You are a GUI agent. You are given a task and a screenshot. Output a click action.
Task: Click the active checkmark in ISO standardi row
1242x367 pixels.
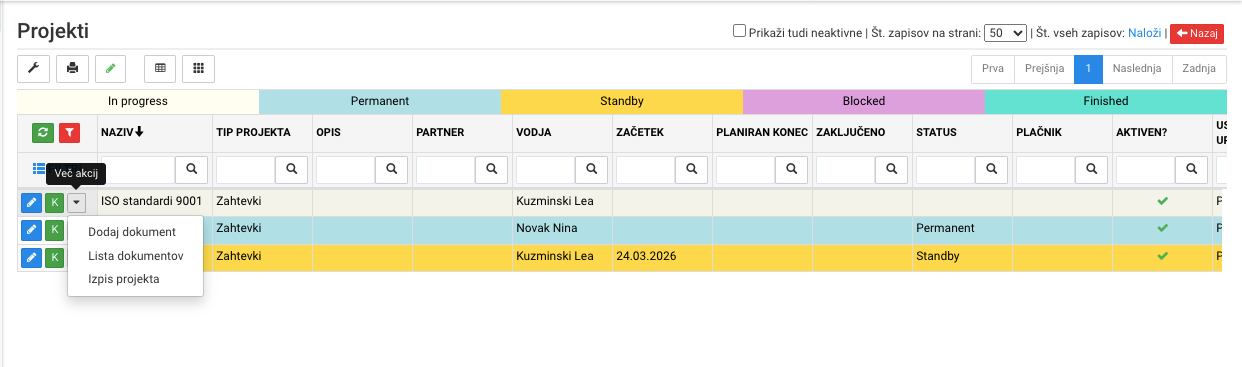click(x=1162, y=202)
